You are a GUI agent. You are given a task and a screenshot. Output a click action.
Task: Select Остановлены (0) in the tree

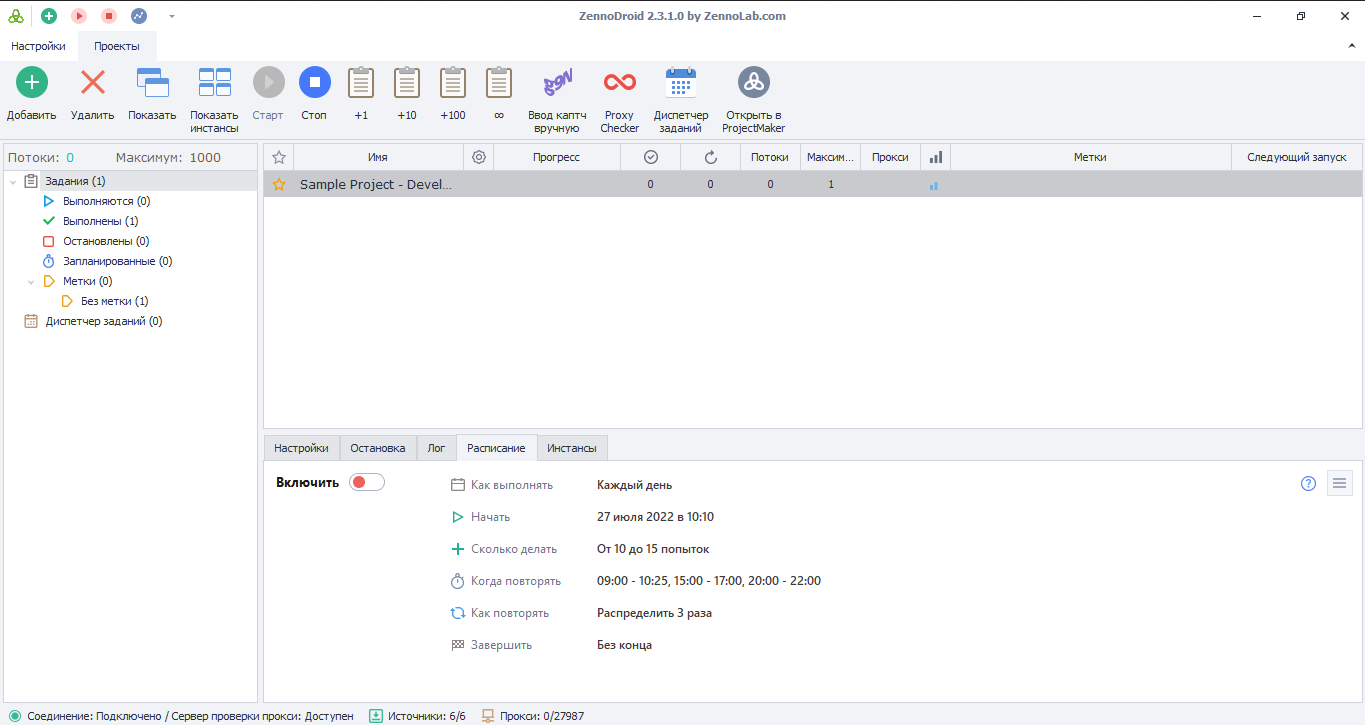(x=106, y=241)
